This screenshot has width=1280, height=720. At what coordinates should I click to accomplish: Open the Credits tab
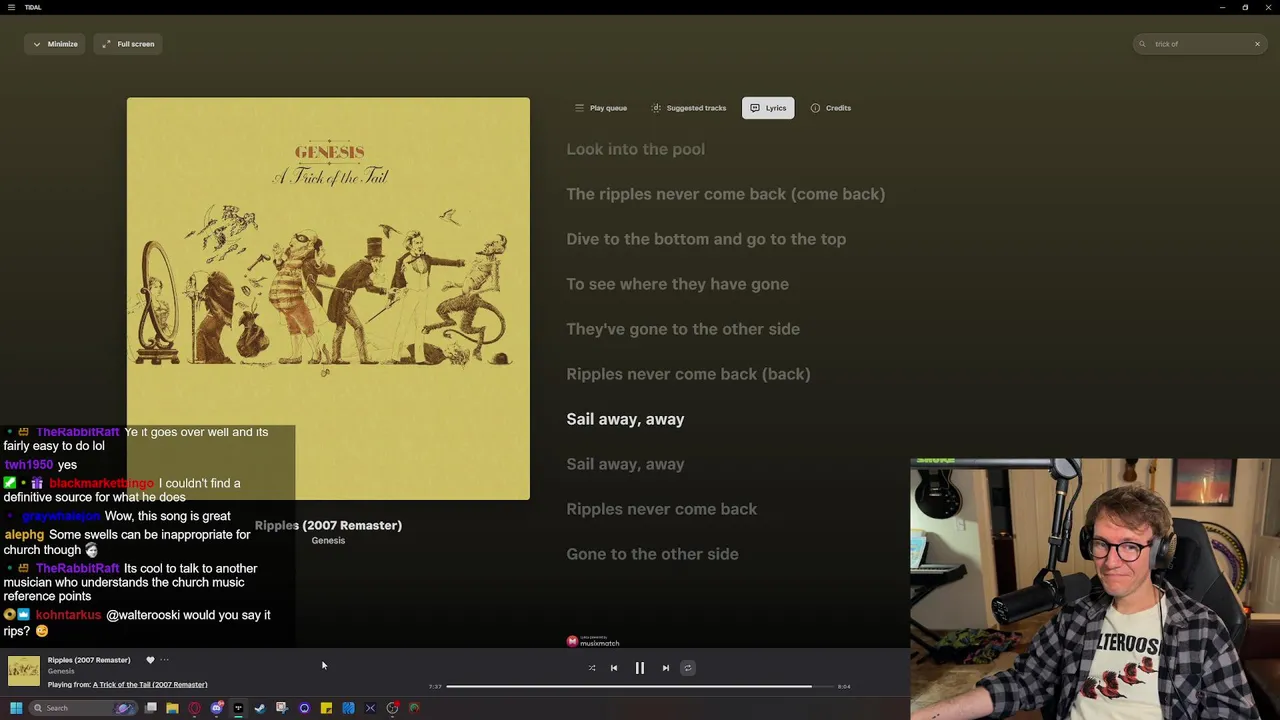[831, 108]
